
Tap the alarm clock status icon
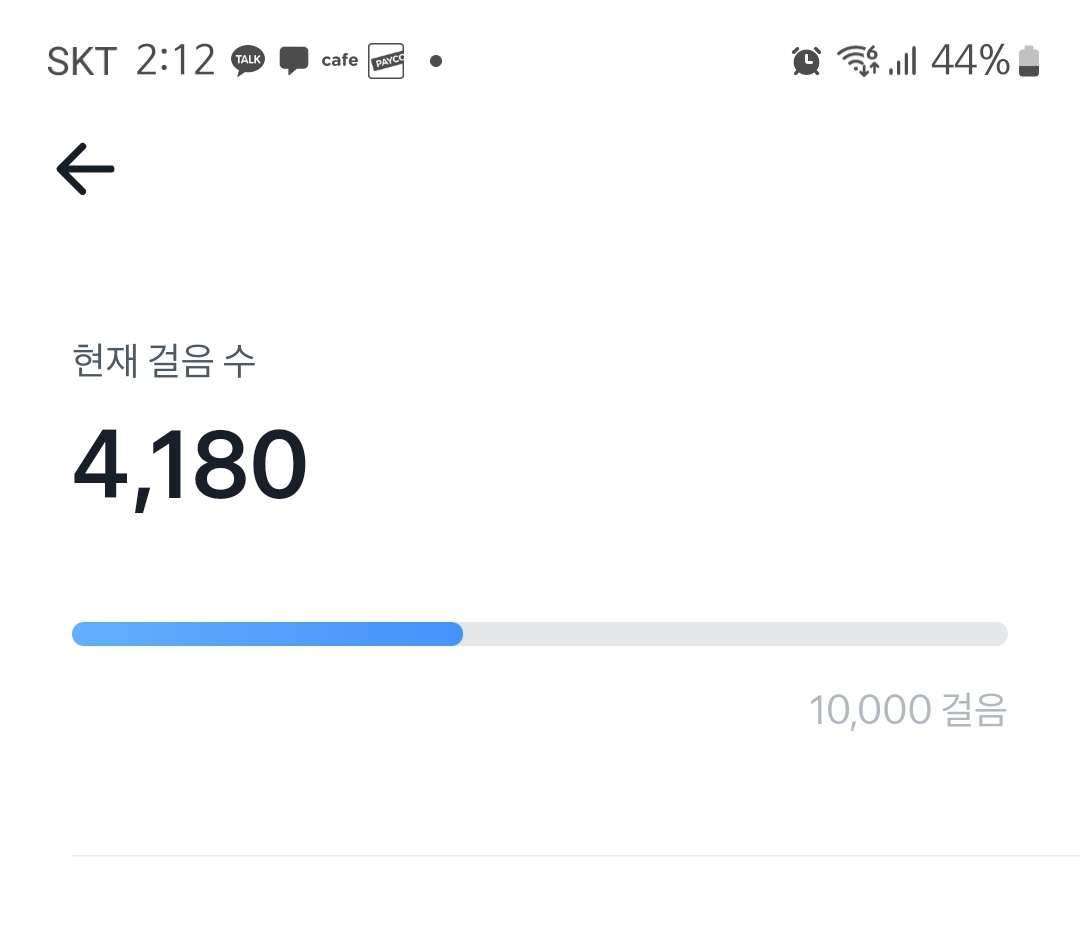[x=806, y=61]
